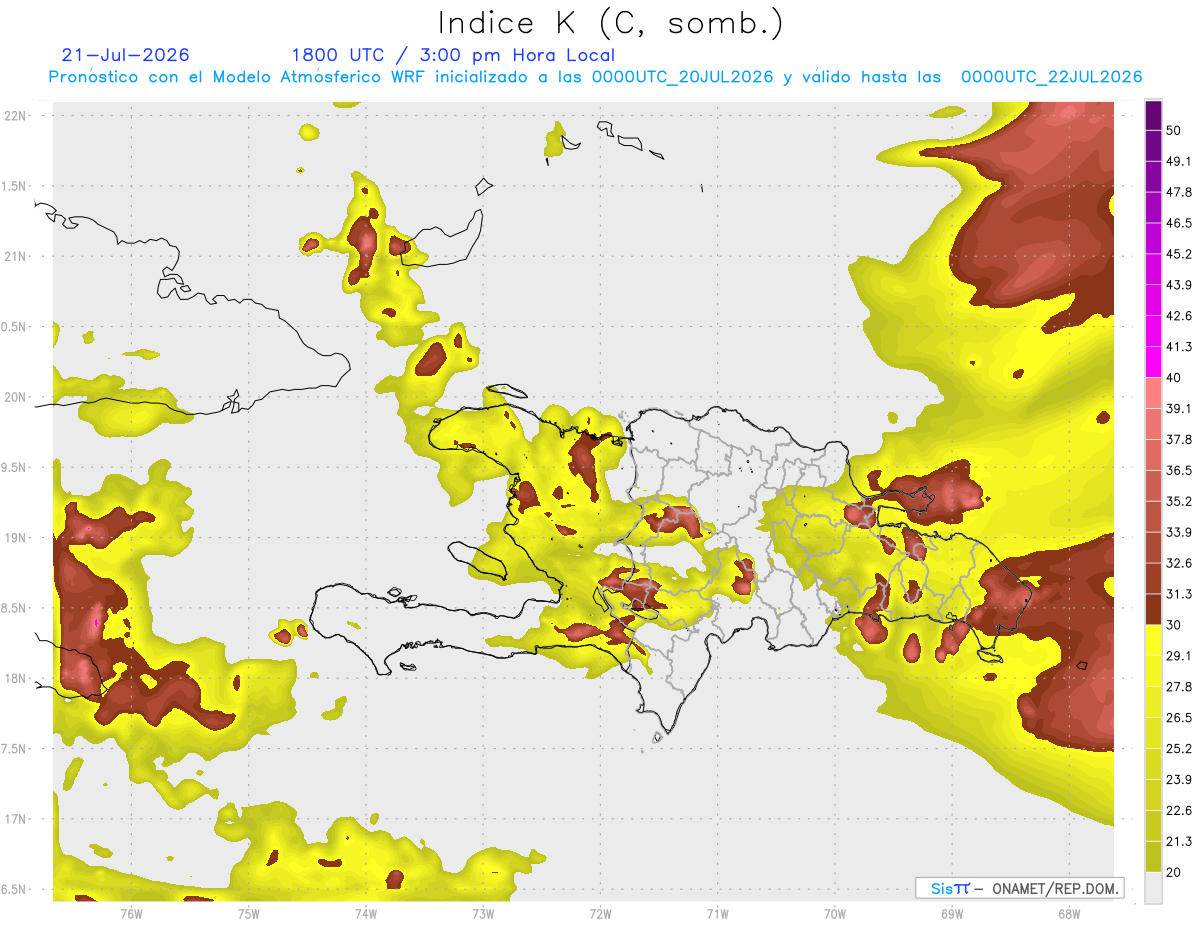Click the "46.5" color scale value
1200x927 pixels.
point(1179,223)
